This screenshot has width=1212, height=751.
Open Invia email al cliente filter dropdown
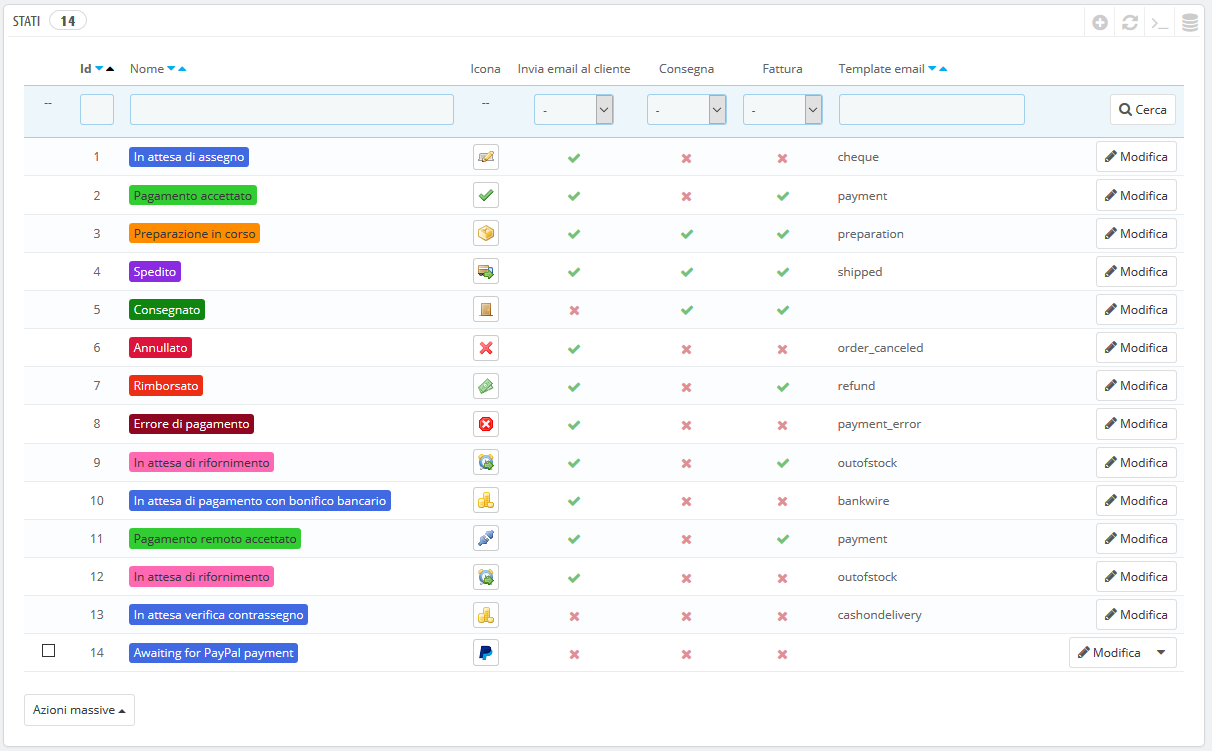[x=574, y=110]
